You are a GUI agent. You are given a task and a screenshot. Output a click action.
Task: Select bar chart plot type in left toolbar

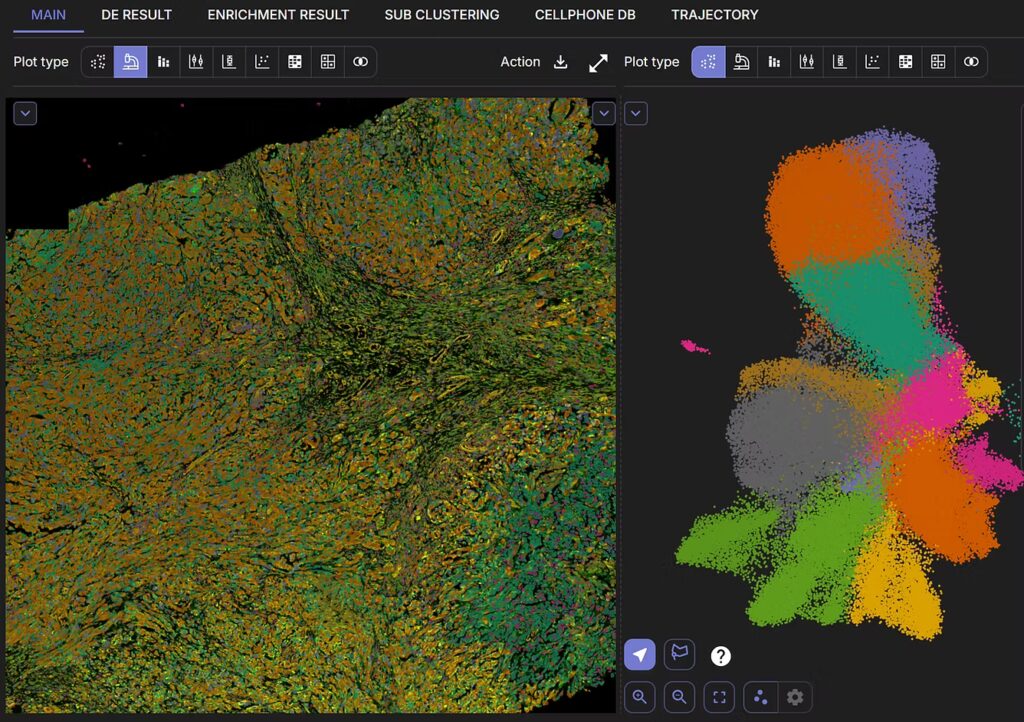click(x=163, y=62)
